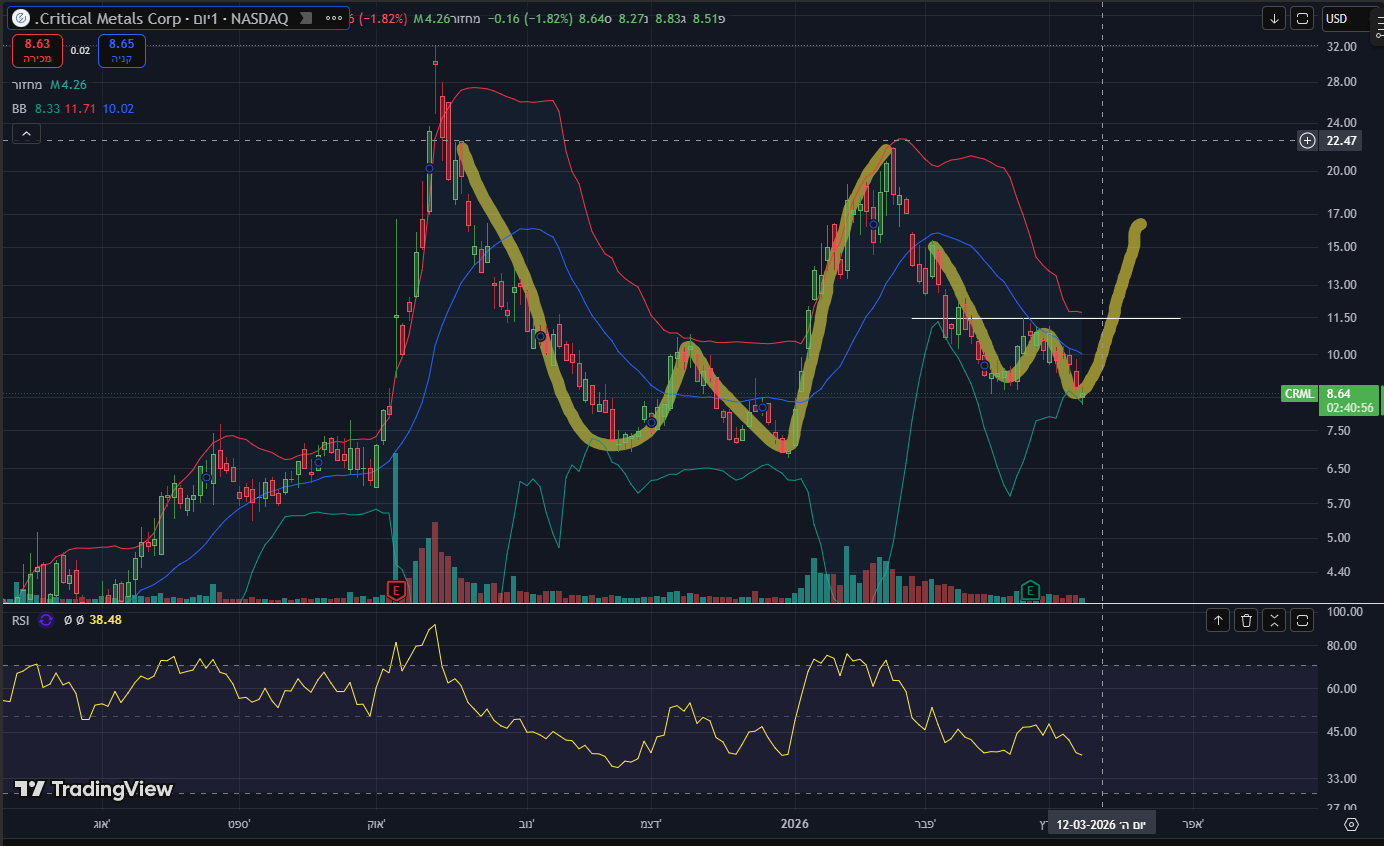Screen dimensions: 1384x846
Task: Click the 8.27 value in the header
Action: pos(631,18)
